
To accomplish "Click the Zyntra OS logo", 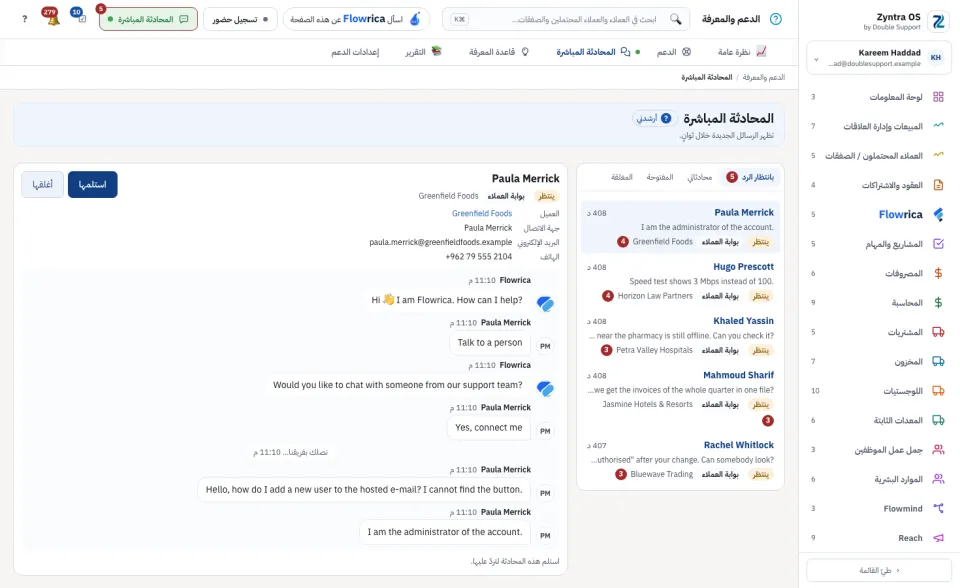I will [938, 21].
